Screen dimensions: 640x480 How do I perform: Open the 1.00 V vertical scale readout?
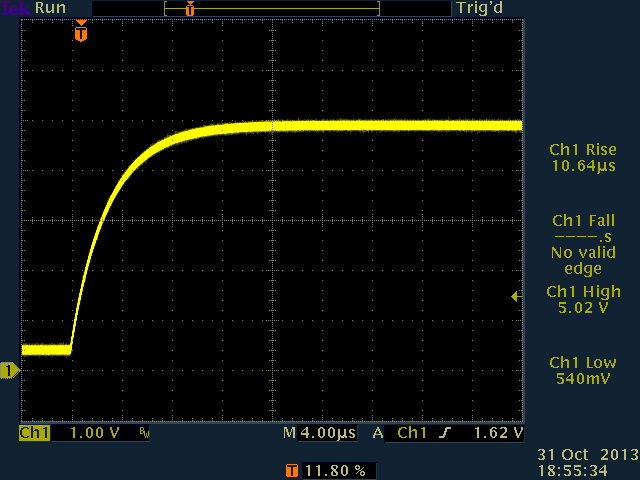click(93, 434)
